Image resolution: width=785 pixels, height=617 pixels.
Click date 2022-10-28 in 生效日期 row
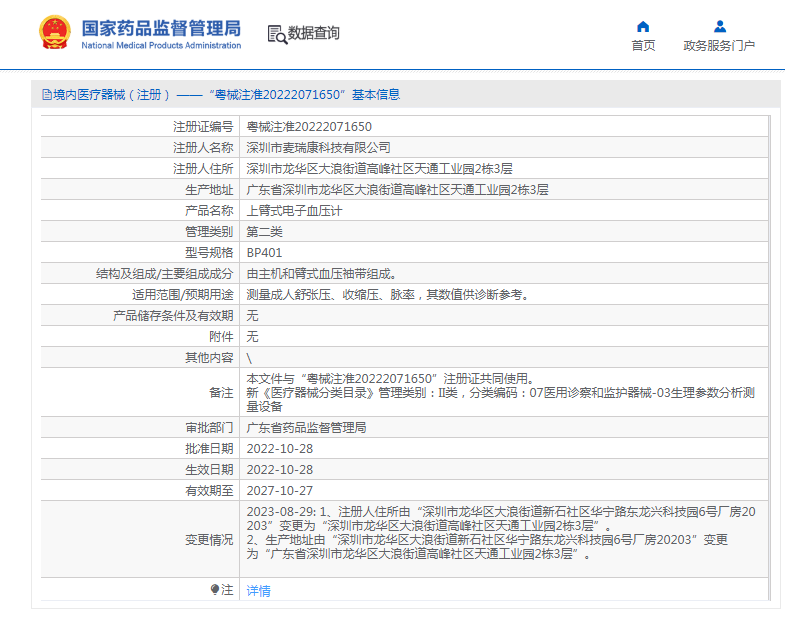click(x=280, y=470)
